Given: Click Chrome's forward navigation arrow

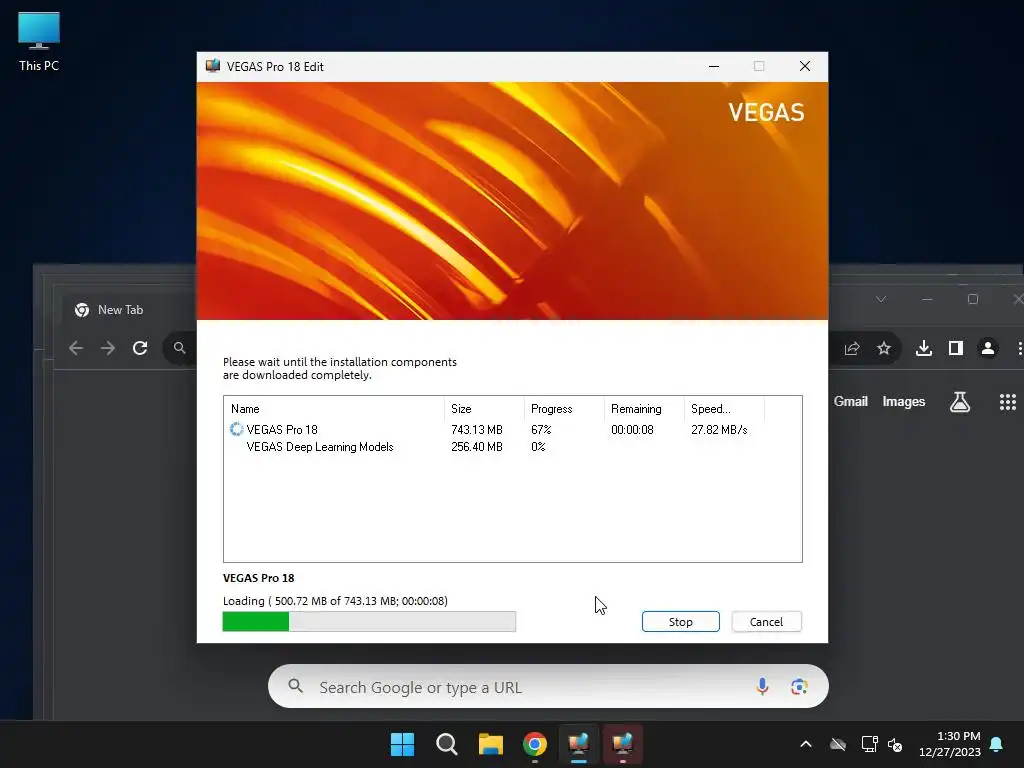Looking at the screenshot, I should pyautogui.click(x=108, y=348).
